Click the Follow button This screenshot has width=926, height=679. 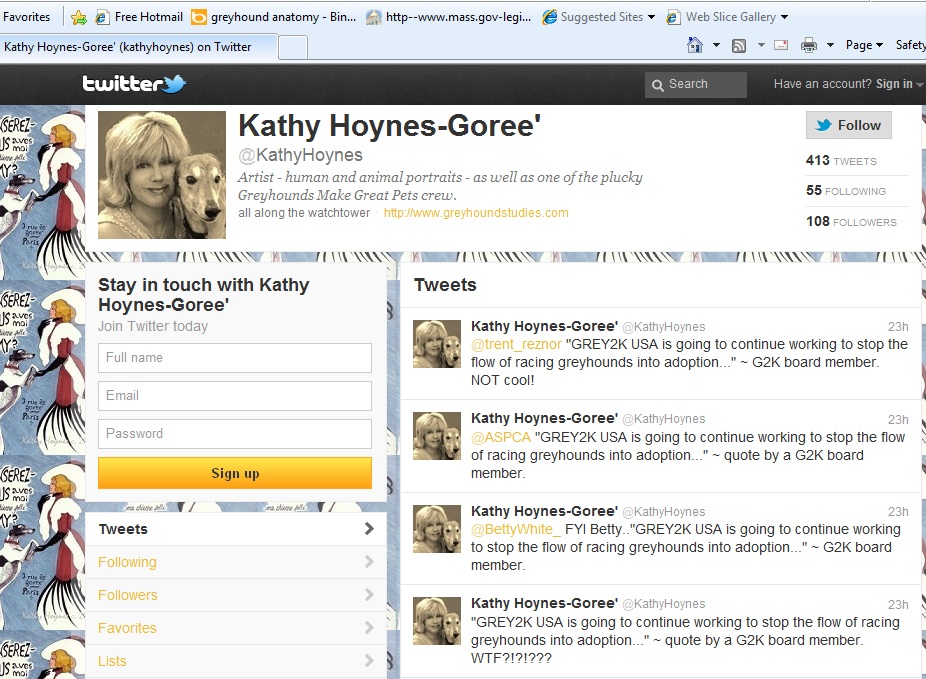(849, 125)
